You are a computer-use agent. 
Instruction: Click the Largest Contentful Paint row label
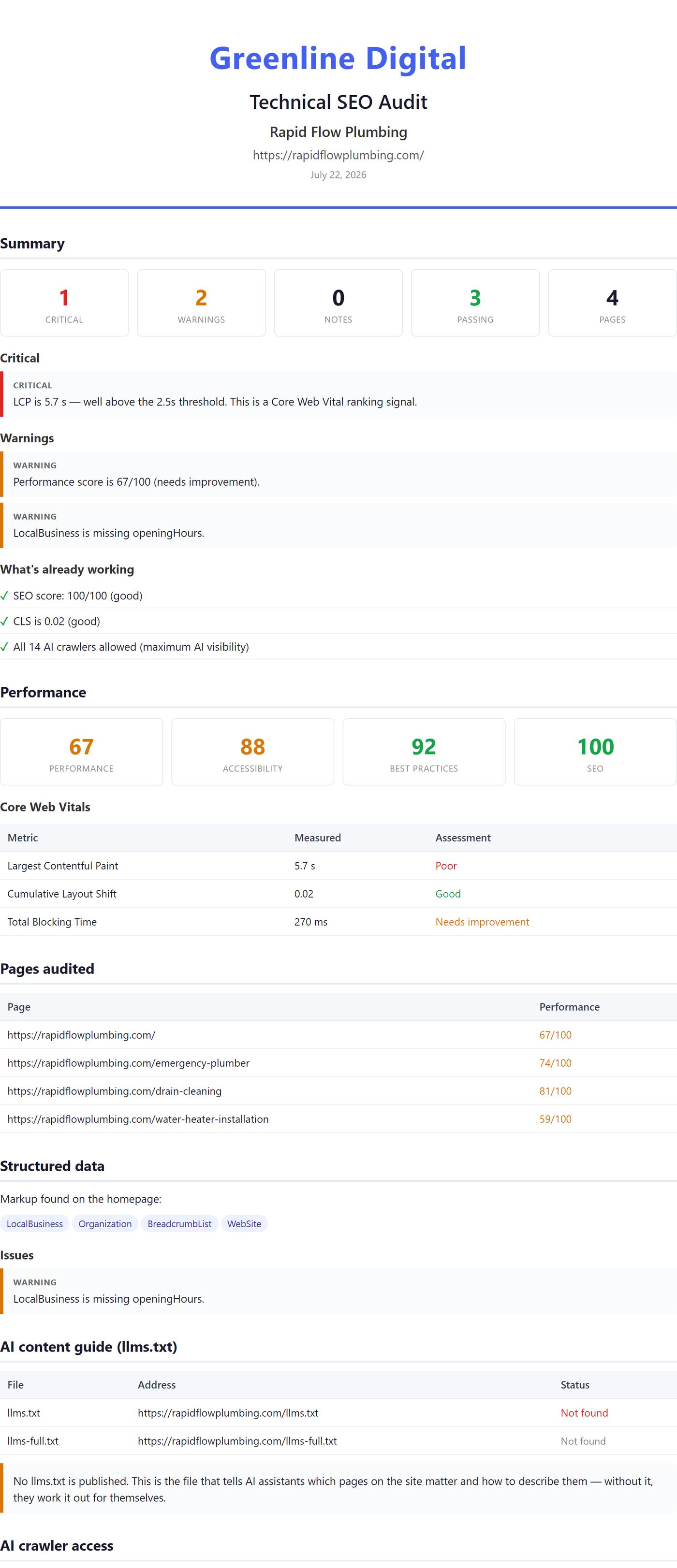[63, 866]
